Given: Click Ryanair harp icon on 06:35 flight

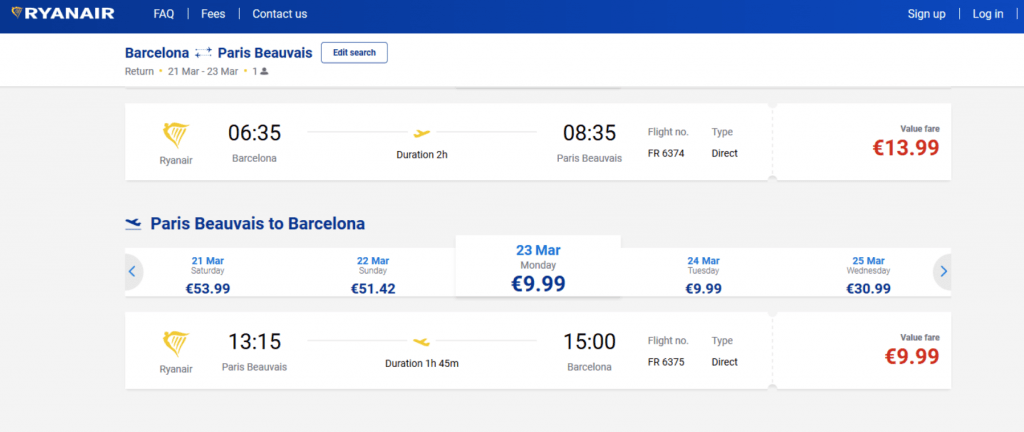Looking at the screenshot, I should [175, 136].
